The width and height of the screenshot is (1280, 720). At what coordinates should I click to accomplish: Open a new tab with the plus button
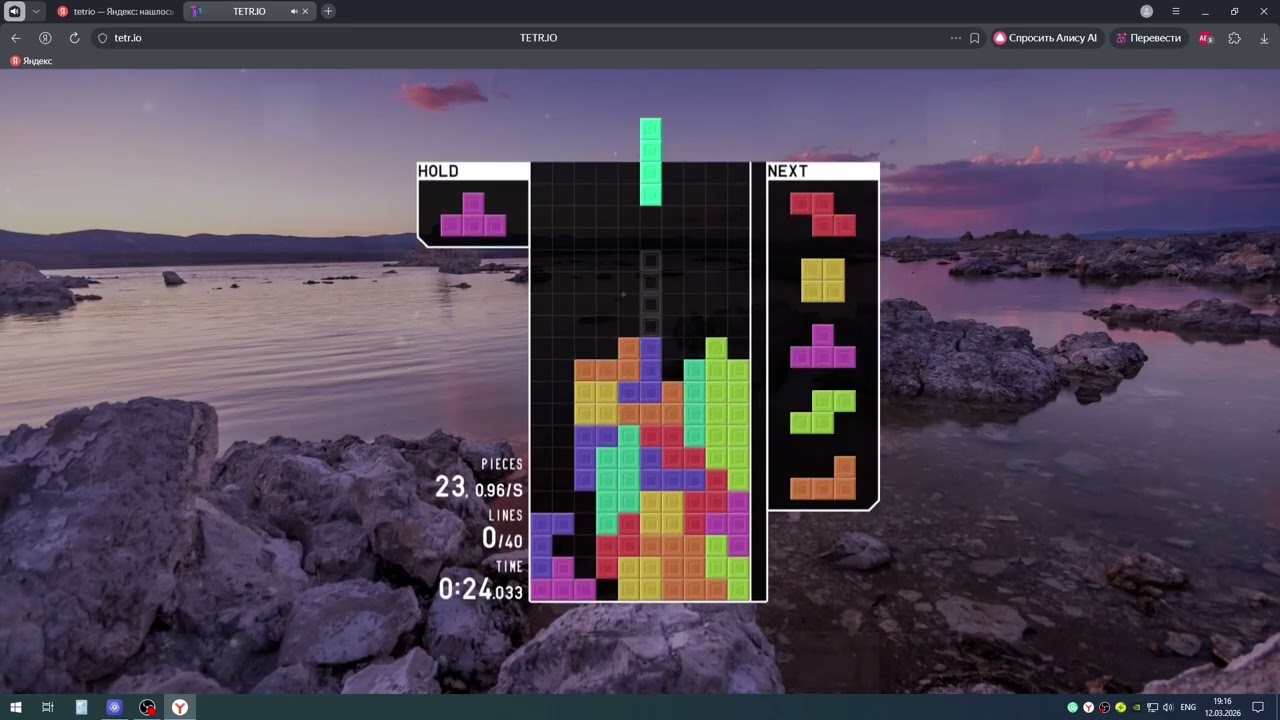[328, 11]
